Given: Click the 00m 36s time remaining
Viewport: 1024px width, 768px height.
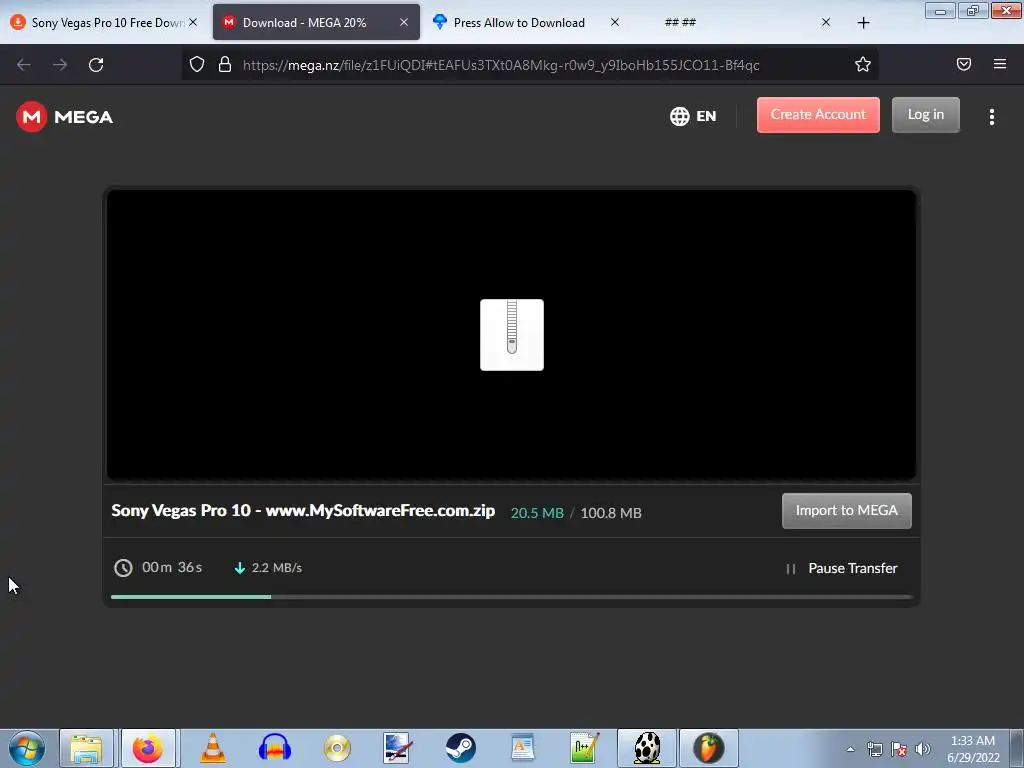Looking at the screenshot, I should coord(172,568).
